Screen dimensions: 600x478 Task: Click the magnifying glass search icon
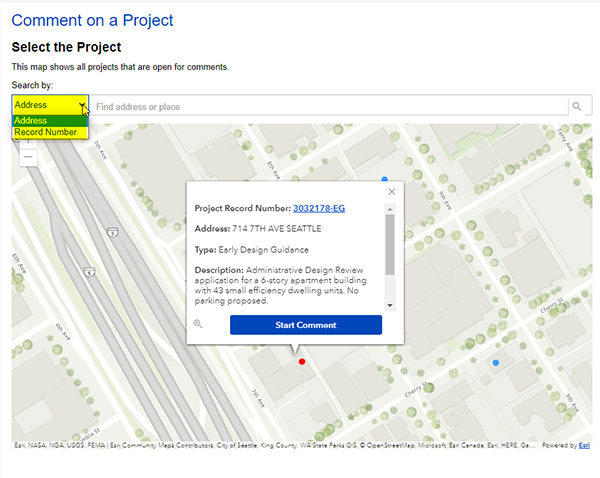tap(577, 106)
